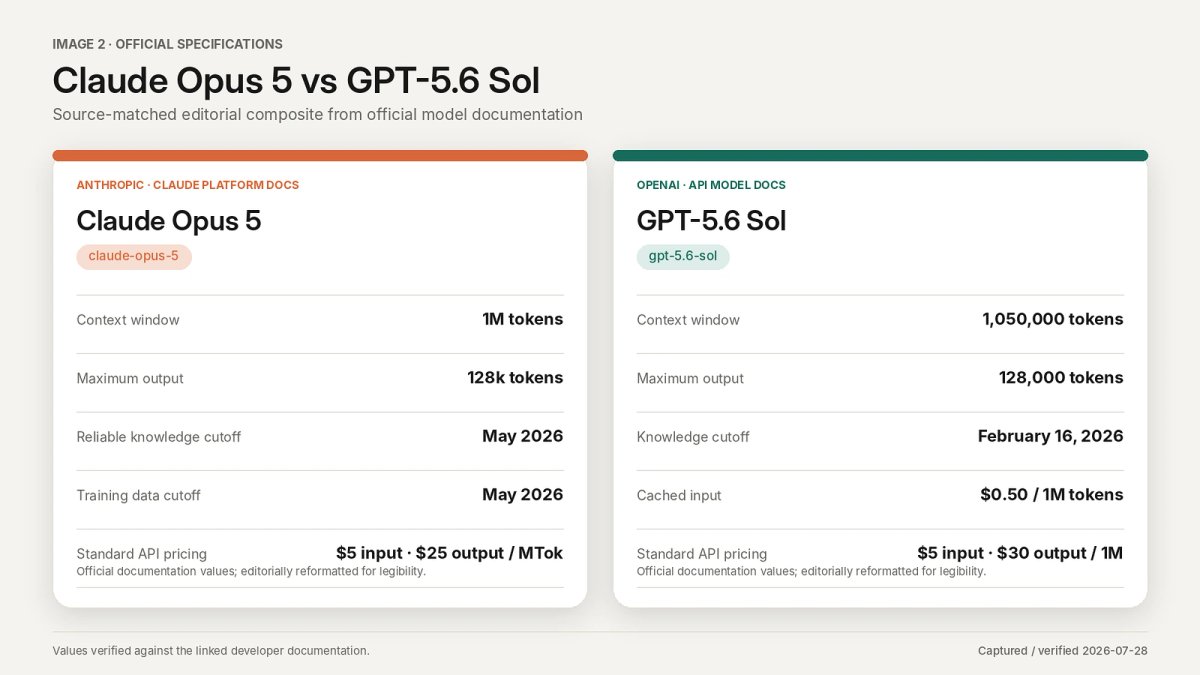Click the '1,050,000 tokens' value
1200x675 pixels.
point(1053,319)
